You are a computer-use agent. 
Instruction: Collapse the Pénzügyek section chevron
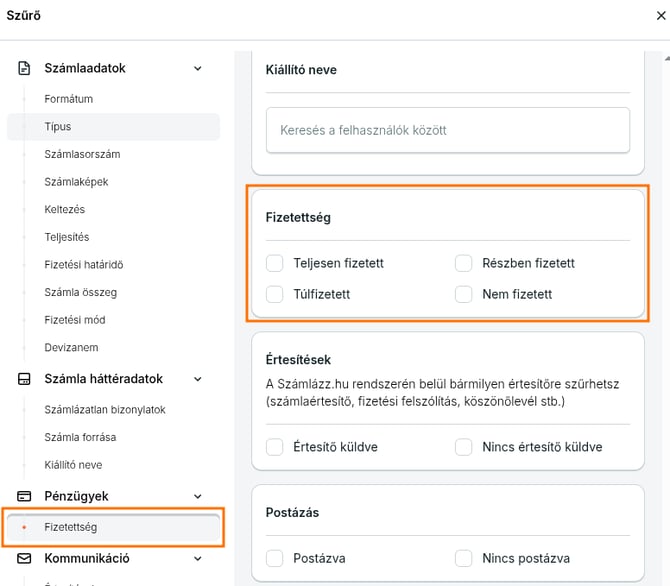(x=197, y=496)
